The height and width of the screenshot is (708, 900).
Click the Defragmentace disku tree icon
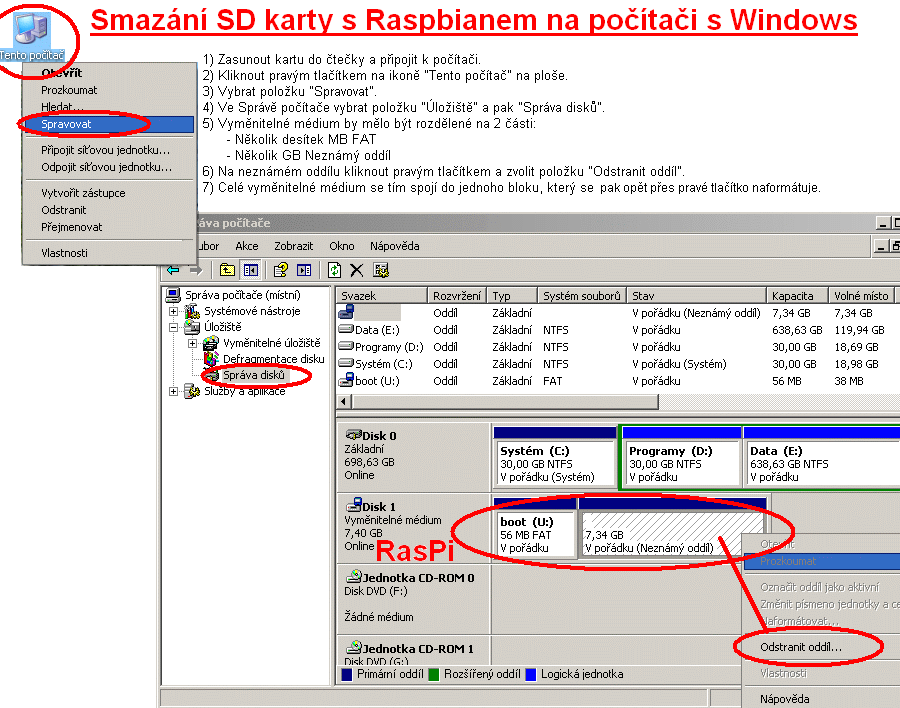pos(211,359)
